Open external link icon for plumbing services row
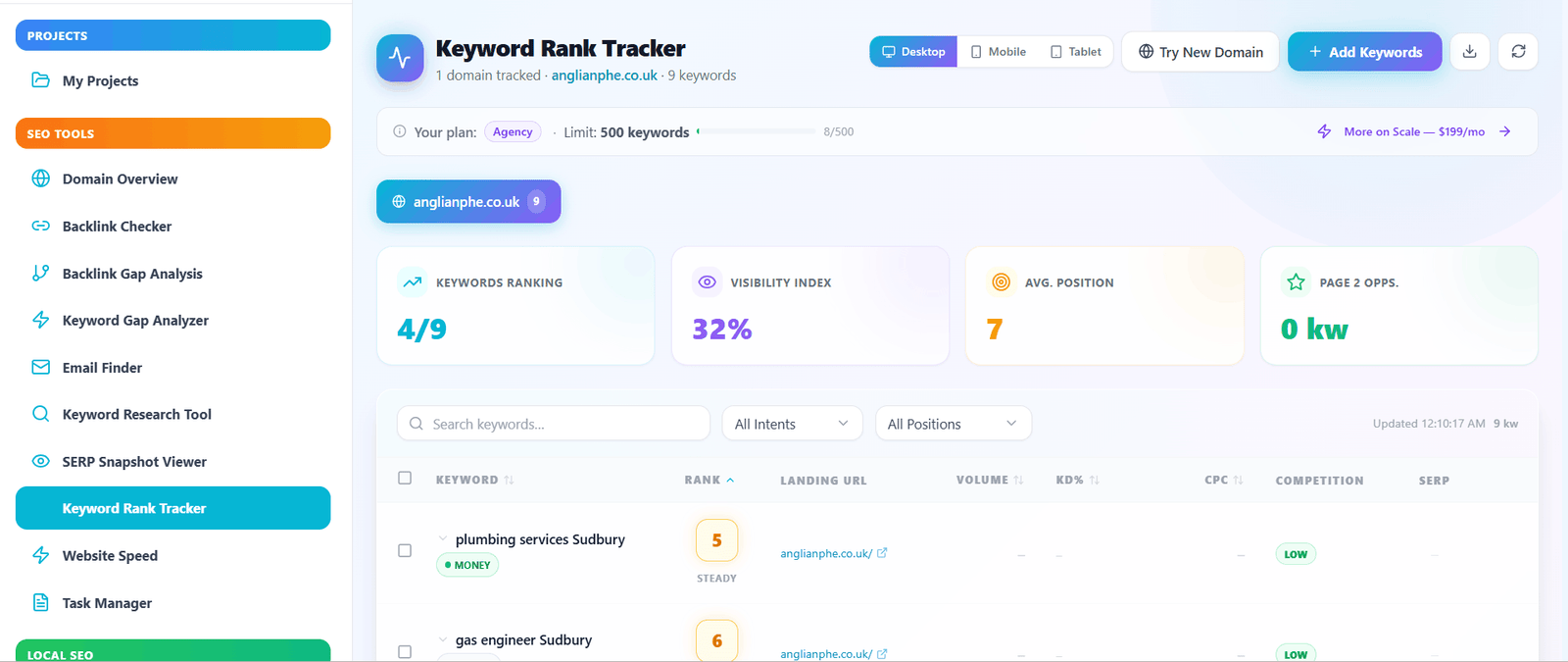The width and height of the screenshot is (1568, 662). point(882,553)
